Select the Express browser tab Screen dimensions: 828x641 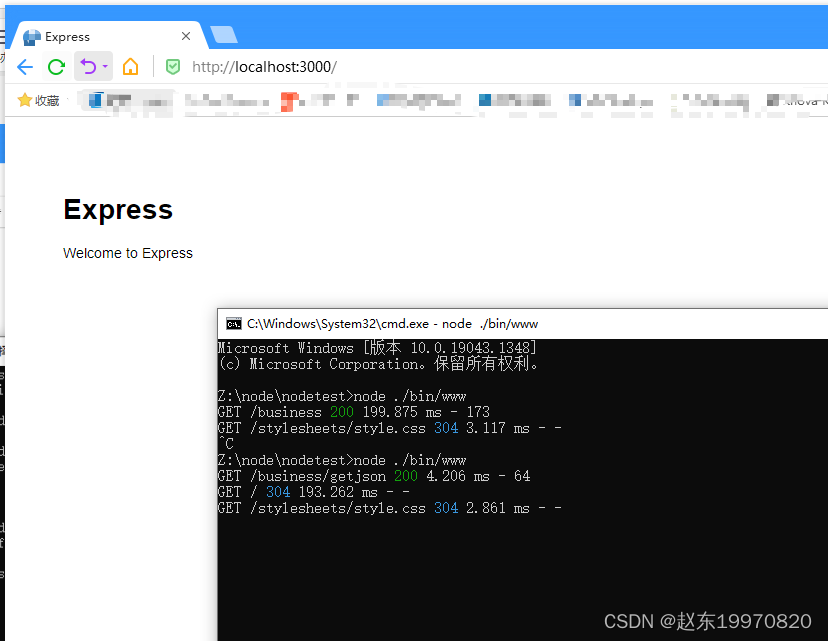pos(108,36)
